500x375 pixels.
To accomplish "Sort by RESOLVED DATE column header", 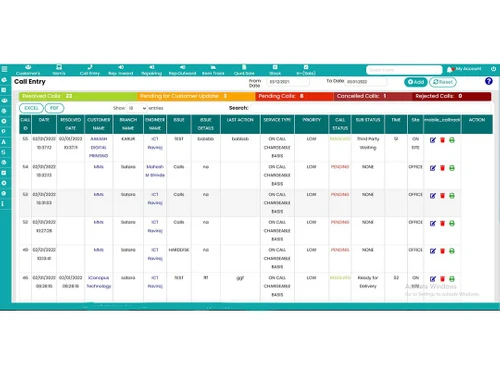I will tap(71, 124).
